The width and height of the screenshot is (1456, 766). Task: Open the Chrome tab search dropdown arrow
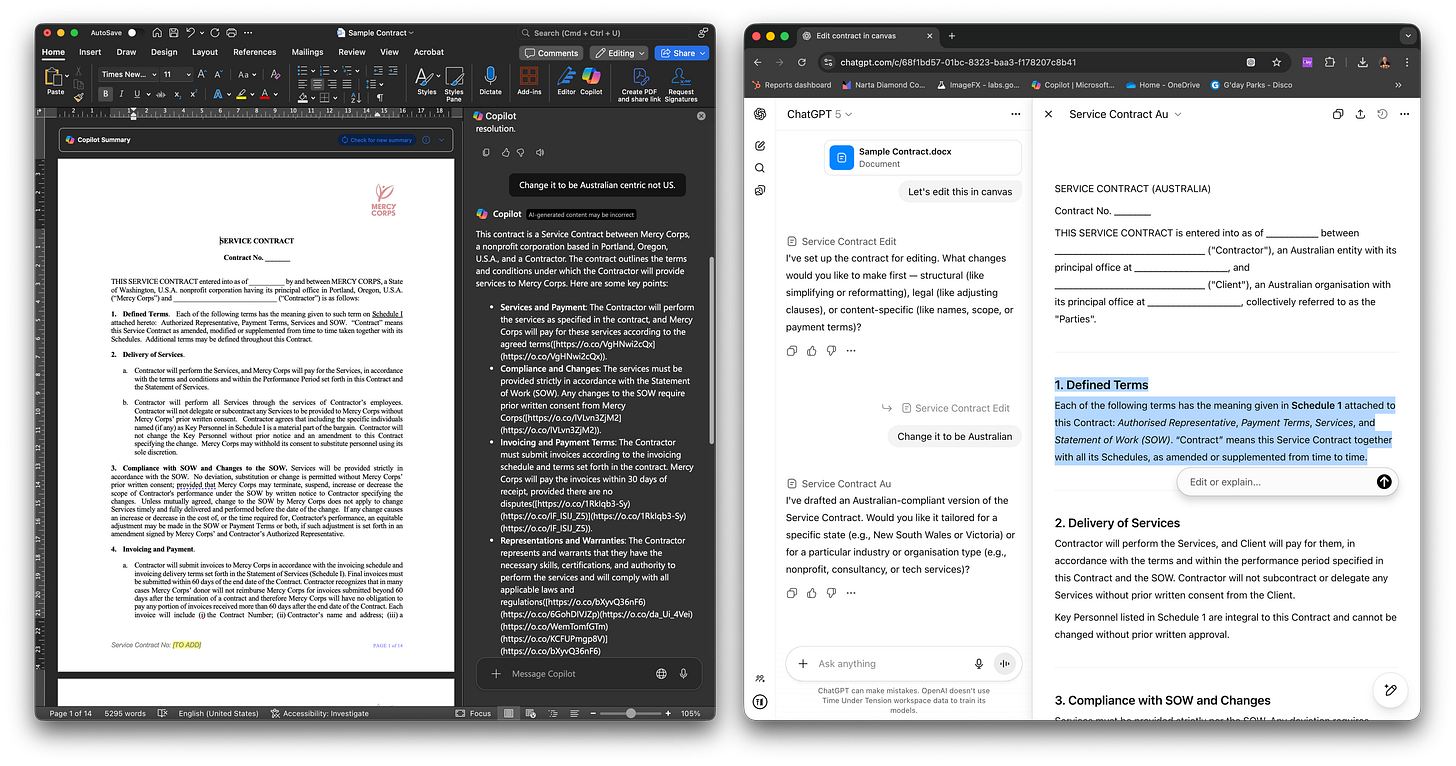point(1409,35)
